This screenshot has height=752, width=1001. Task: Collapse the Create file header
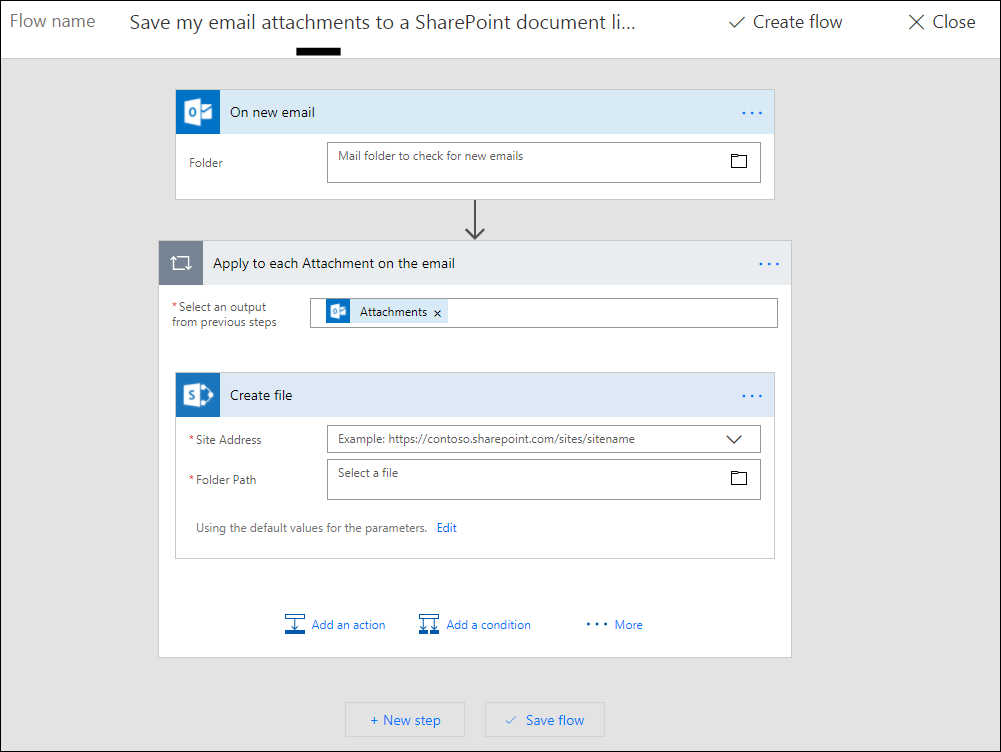pos(475,395)
